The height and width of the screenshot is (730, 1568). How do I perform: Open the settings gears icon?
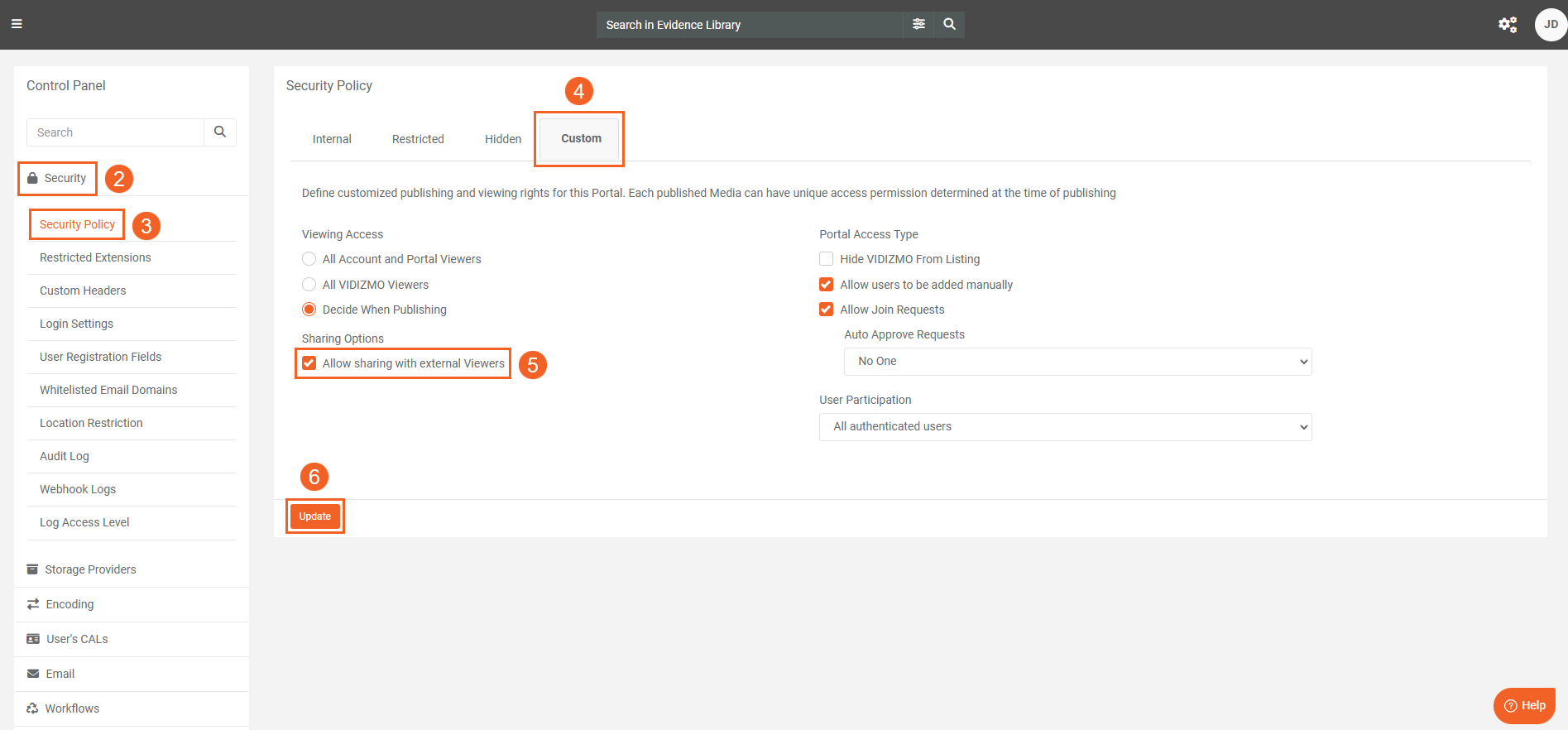1507,25
